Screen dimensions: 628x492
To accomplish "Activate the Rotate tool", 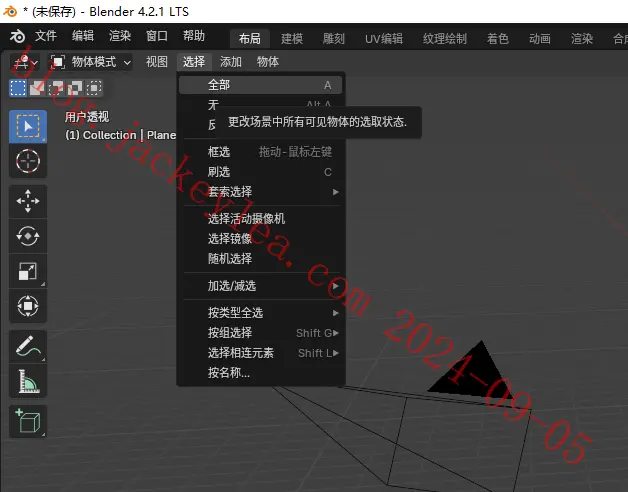I will click(x=28, y=236).
